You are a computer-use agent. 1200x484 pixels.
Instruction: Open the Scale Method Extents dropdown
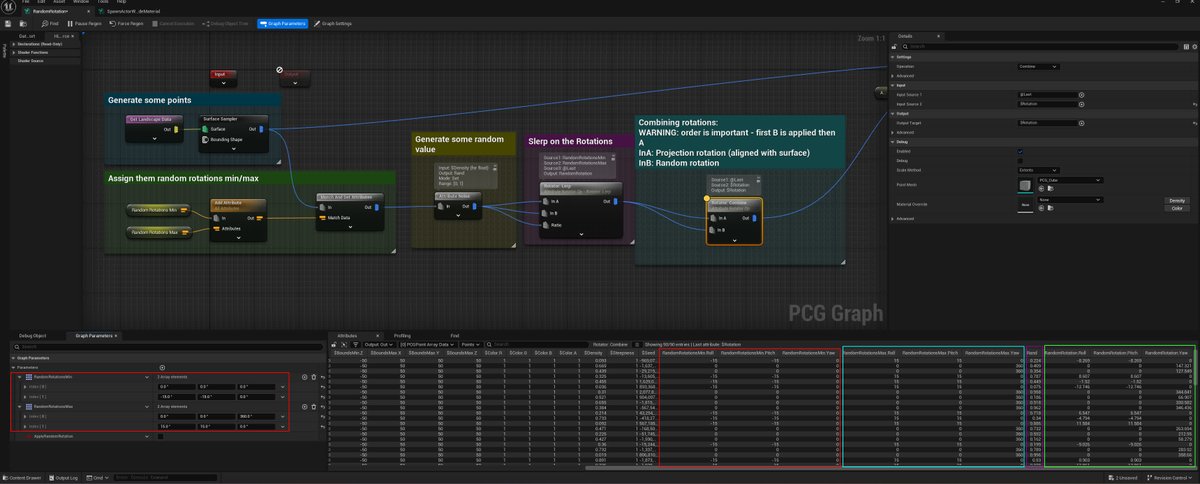(1038, 170)
